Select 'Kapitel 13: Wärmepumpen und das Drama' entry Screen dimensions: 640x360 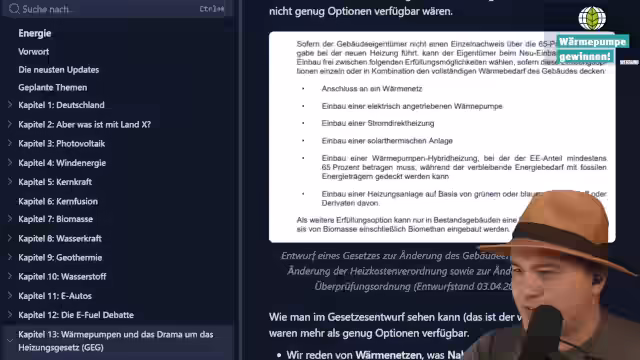[116, 341]
